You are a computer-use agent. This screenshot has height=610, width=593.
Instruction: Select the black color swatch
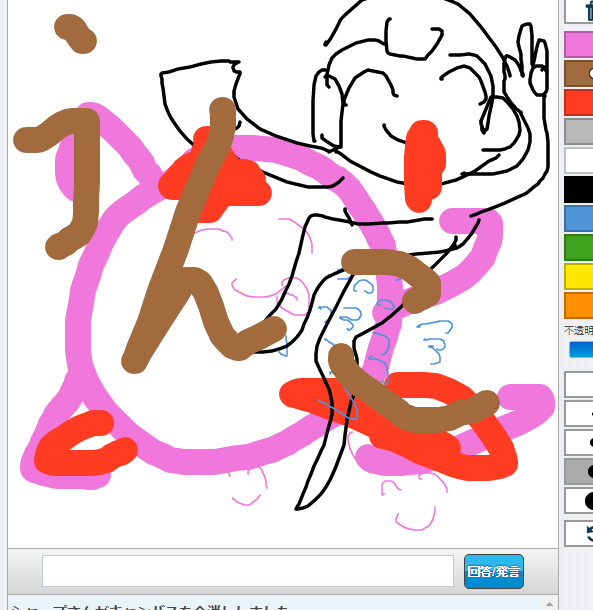(579, 189)
